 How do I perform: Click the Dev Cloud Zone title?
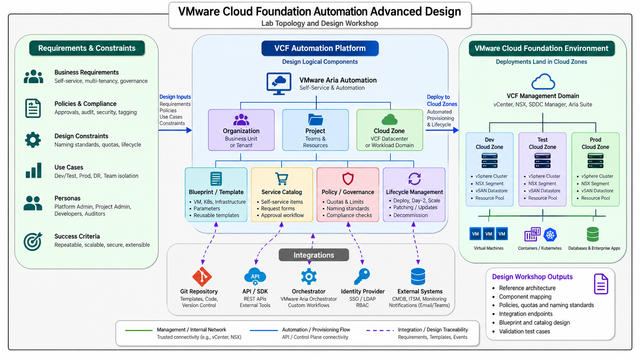[489, 143]
